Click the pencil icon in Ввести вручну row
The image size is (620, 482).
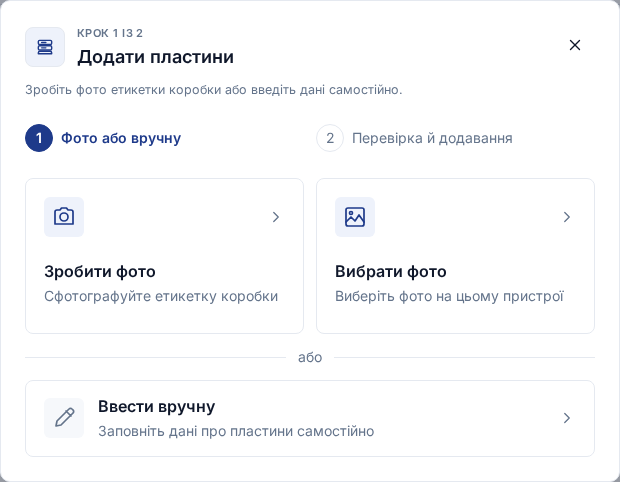(64, 418)
